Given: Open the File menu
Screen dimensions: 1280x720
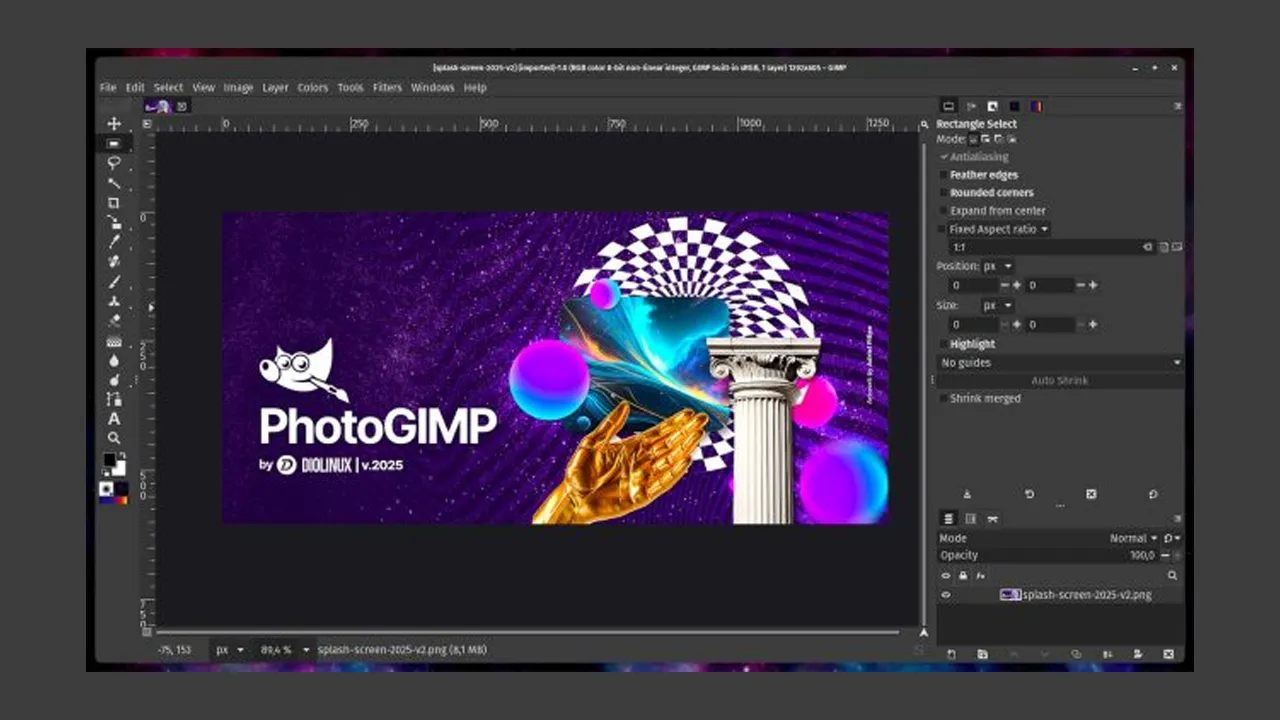Looking at the screenshot, I should 108,88.
